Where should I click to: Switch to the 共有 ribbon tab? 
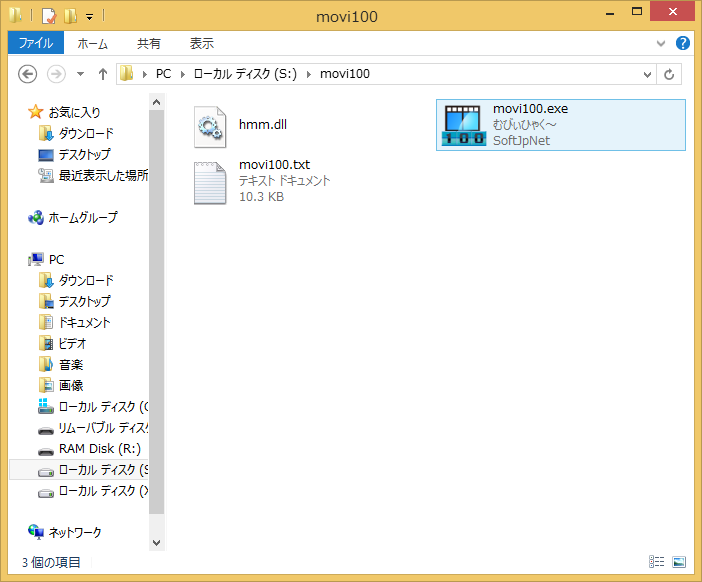149,43
